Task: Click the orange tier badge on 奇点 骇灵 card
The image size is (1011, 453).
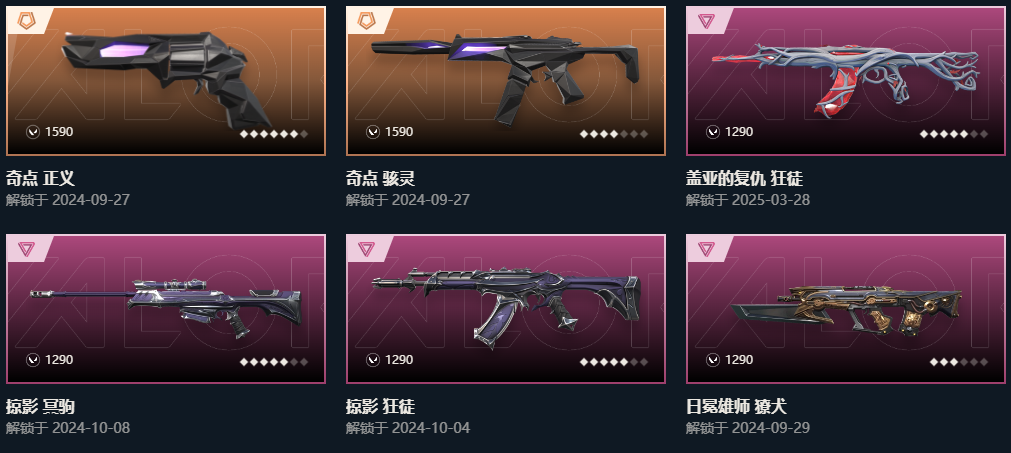Action: [x=366, y=21]
